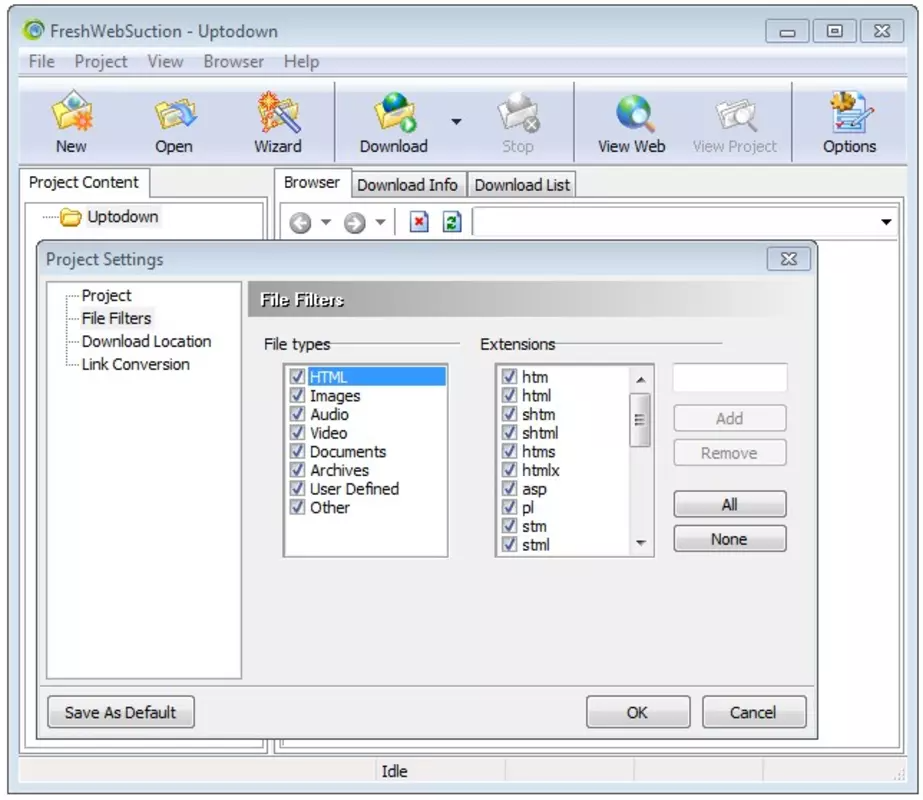
Task: Select the Browser tab
Action: coord(312,182)
